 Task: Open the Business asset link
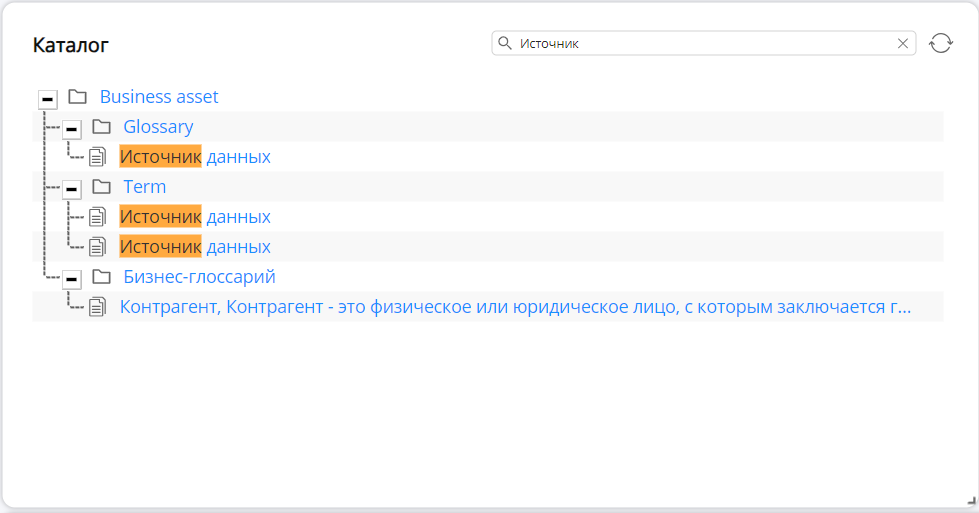coord(159,97)
